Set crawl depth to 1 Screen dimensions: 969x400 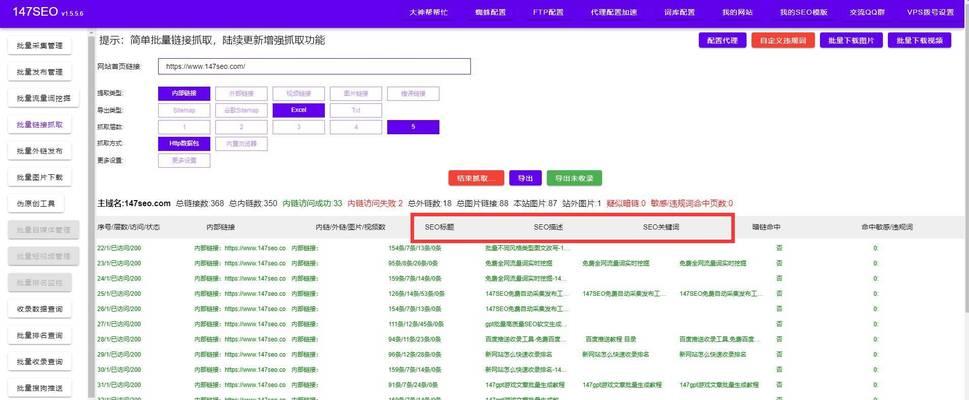coord(184,127)
